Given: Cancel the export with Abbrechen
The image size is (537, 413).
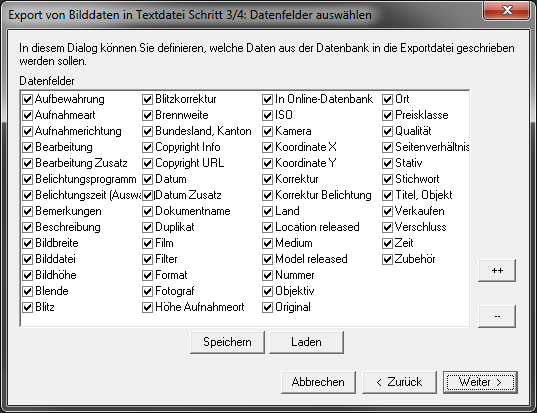Looking at the screenshot, I should (x=319, y=382).
